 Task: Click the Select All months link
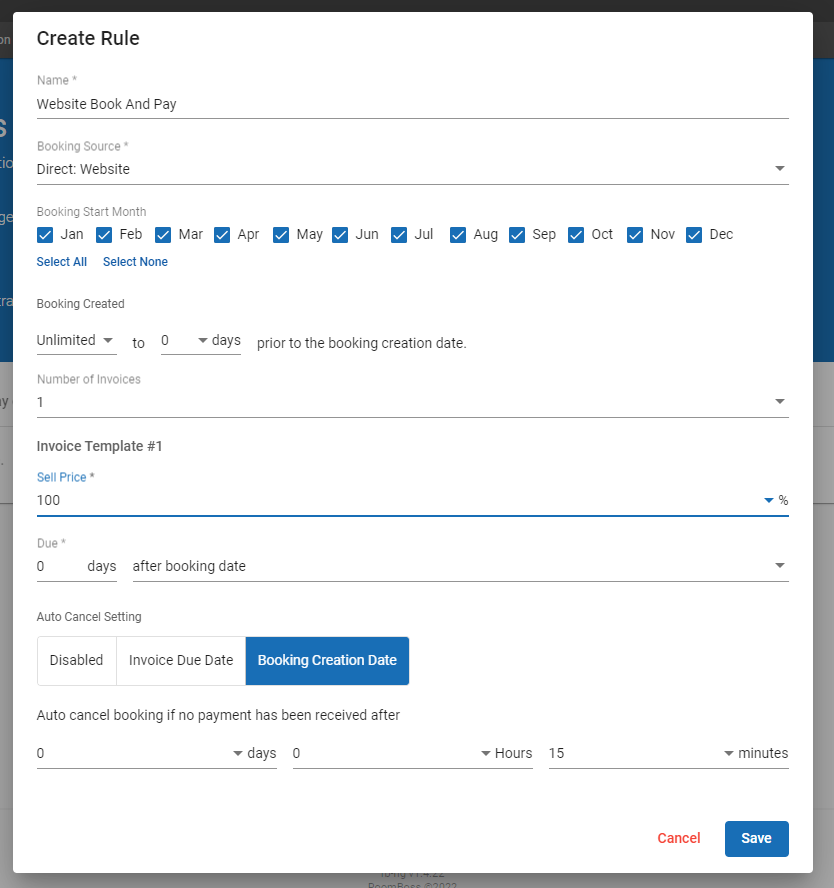(x=62, y=262)
